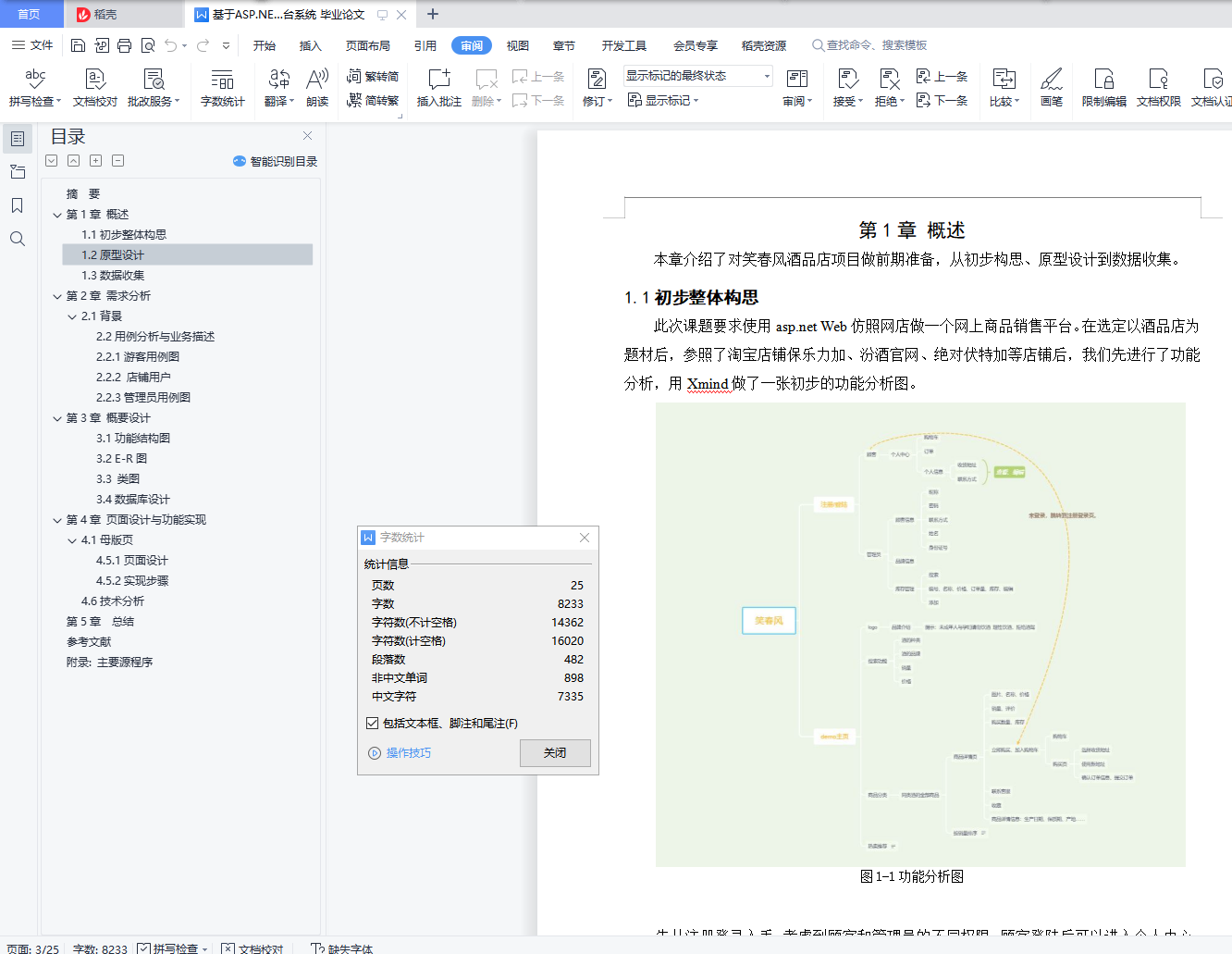Switch to the 视图 ribbon tab
1232x954 pixels.
[518, 45]
